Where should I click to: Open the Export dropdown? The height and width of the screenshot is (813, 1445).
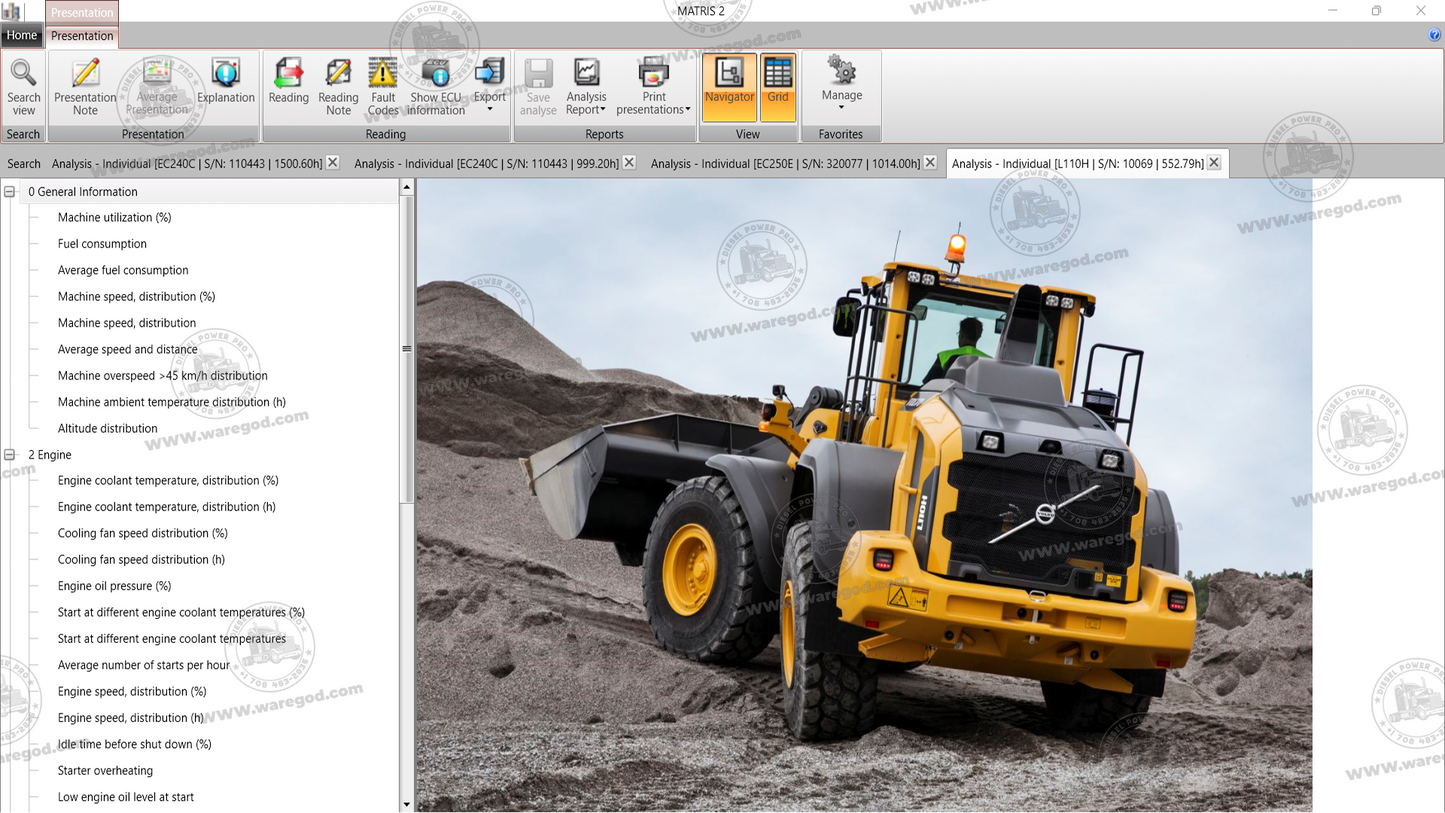click(489, 86)
